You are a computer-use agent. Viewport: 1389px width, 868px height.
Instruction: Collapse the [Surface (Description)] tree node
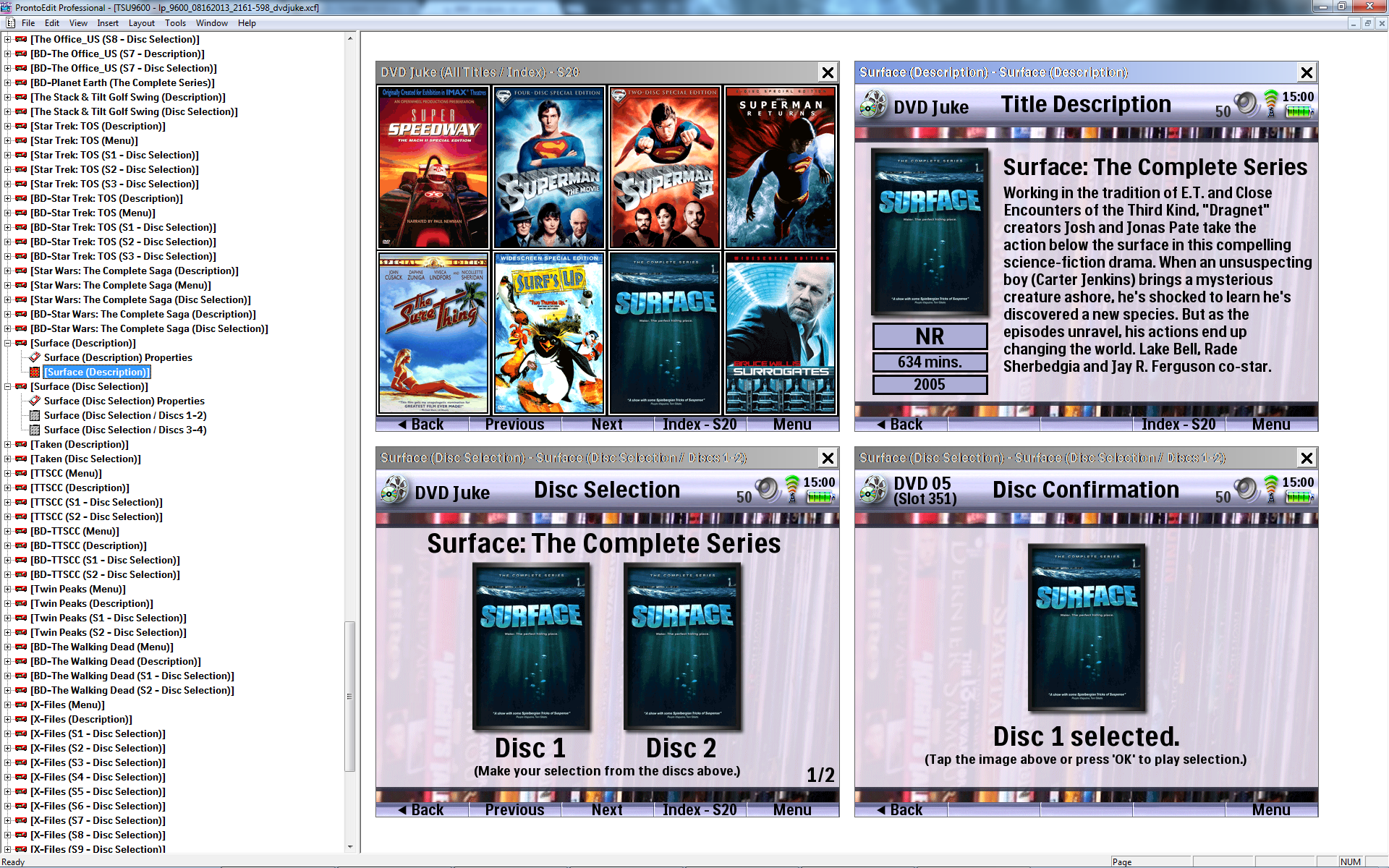point(7,343)
